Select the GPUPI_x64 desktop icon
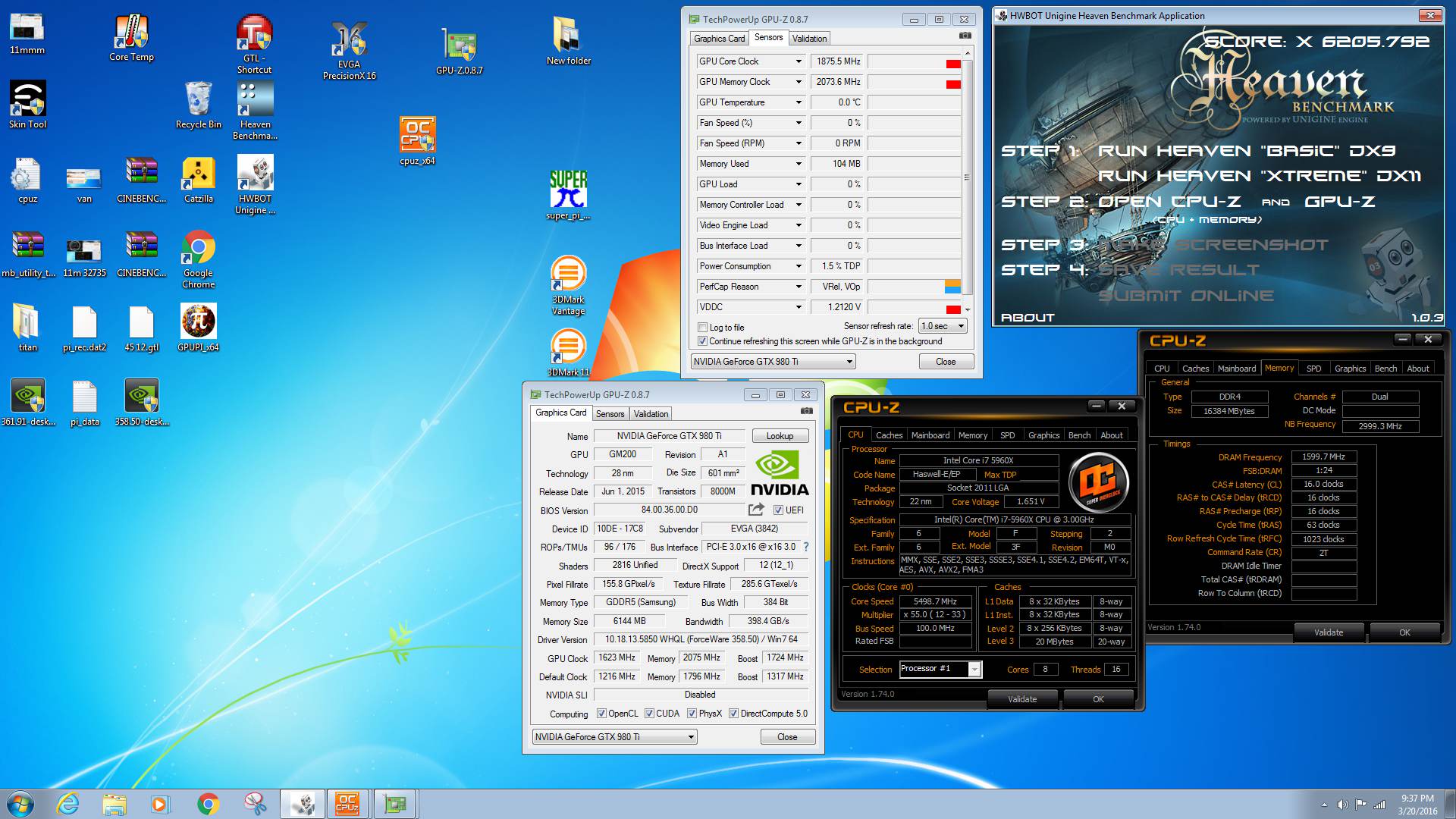 pos(198,328)
